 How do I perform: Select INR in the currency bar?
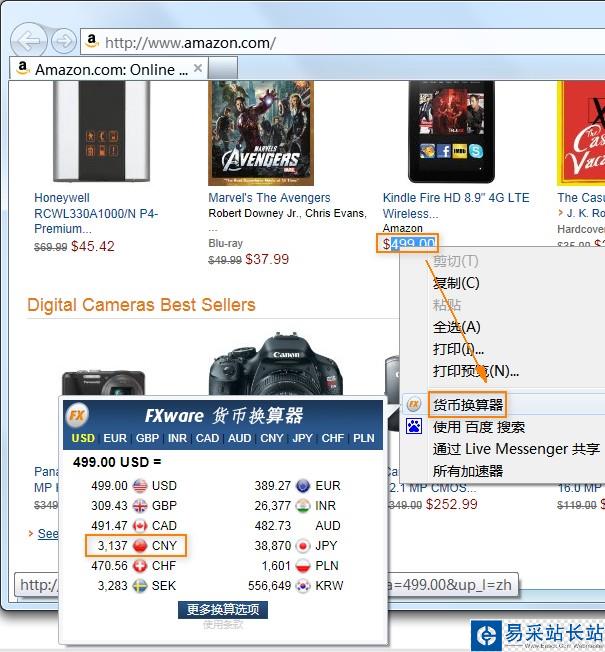point(177,438)
